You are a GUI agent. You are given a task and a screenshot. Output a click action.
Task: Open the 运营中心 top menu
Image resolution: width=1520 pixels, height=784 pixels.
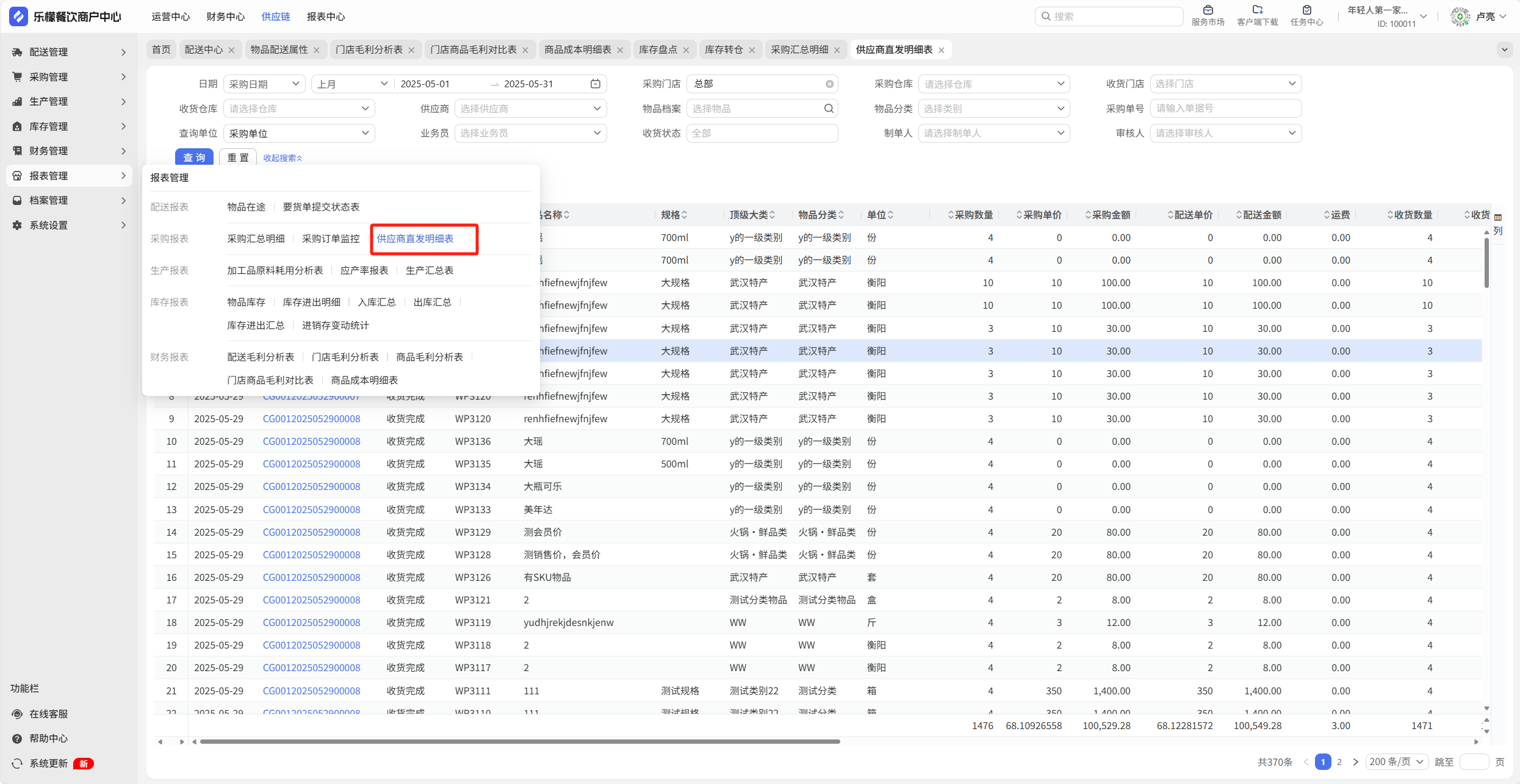170,16
